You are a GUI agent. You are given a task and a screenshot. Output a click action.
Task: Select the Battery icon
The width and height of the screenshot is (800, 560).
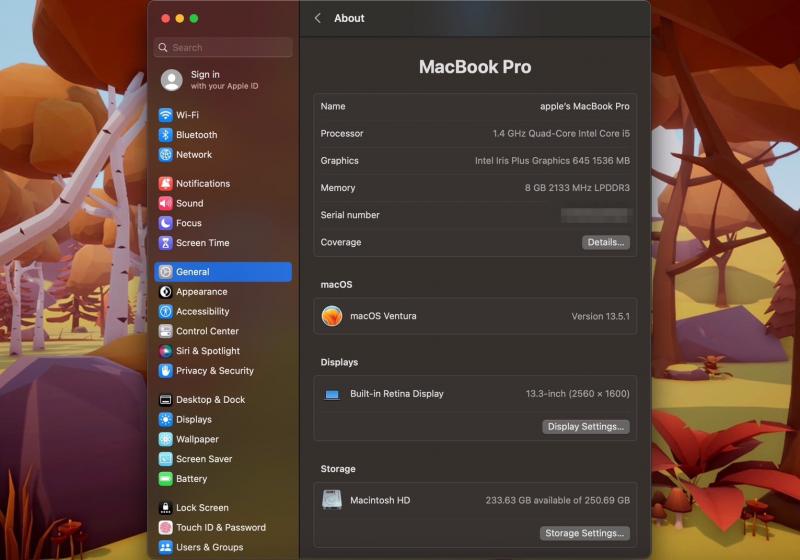point(165,479)
